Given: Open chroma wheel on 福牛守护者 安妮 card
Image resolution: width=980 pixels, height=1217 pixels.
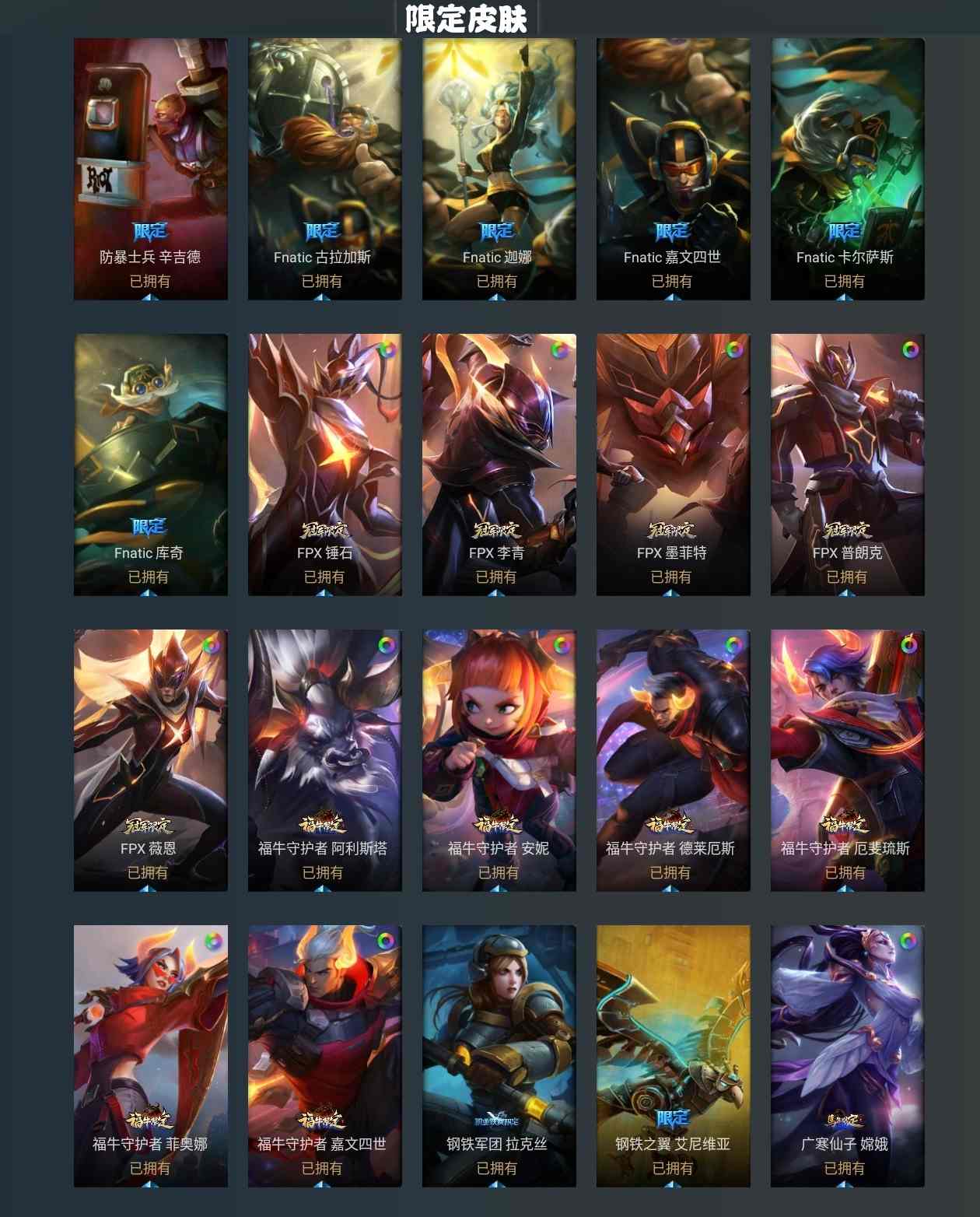Looking at the screenshot, I should tap(561, 645).
